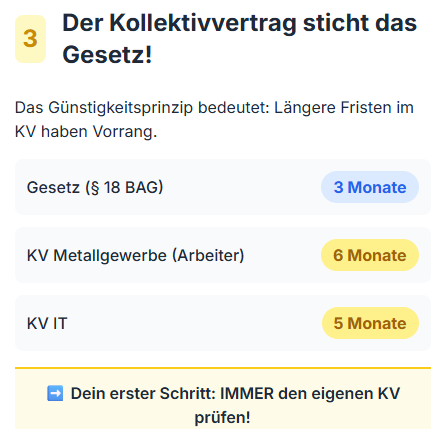Click the text 'Längere Fristen im'

coord(344,108)
